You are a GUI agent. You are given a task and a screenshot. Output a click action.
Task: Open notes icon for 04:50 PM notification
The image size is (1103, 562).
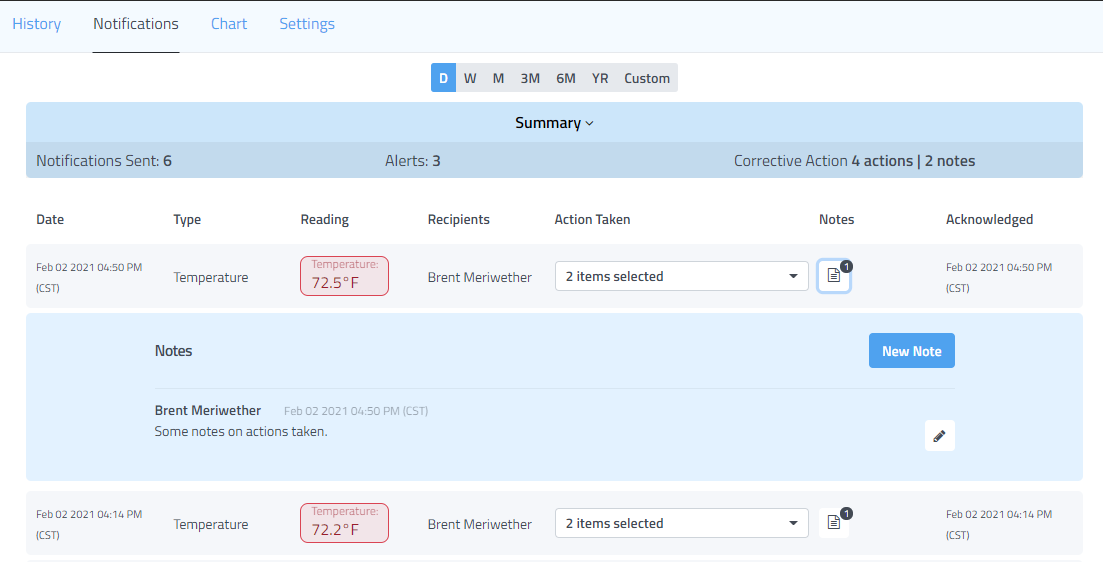click(x=834, y=277)
